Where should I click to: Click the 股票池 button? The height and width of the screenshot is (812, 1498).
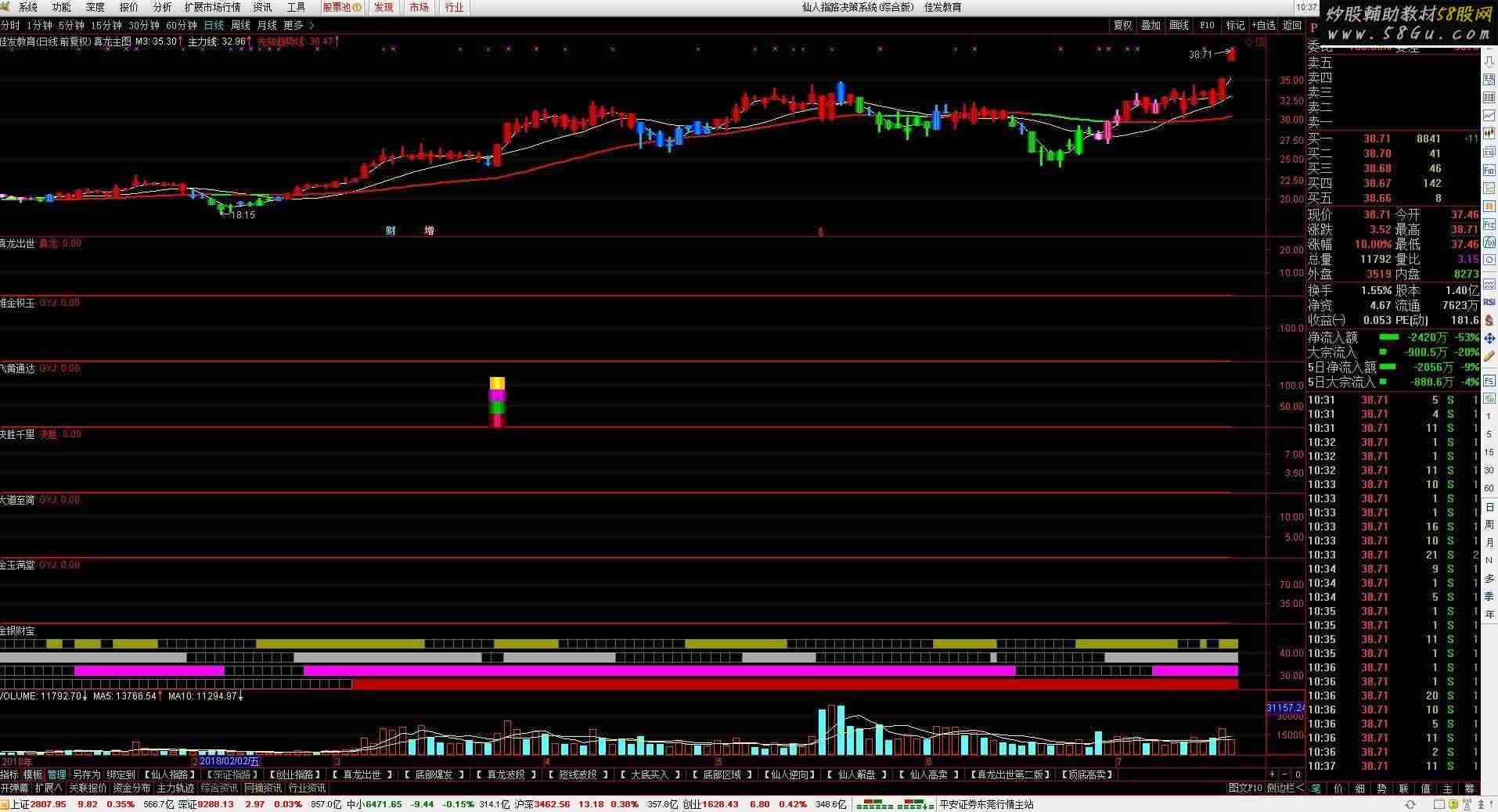click(x=342, y=7)
